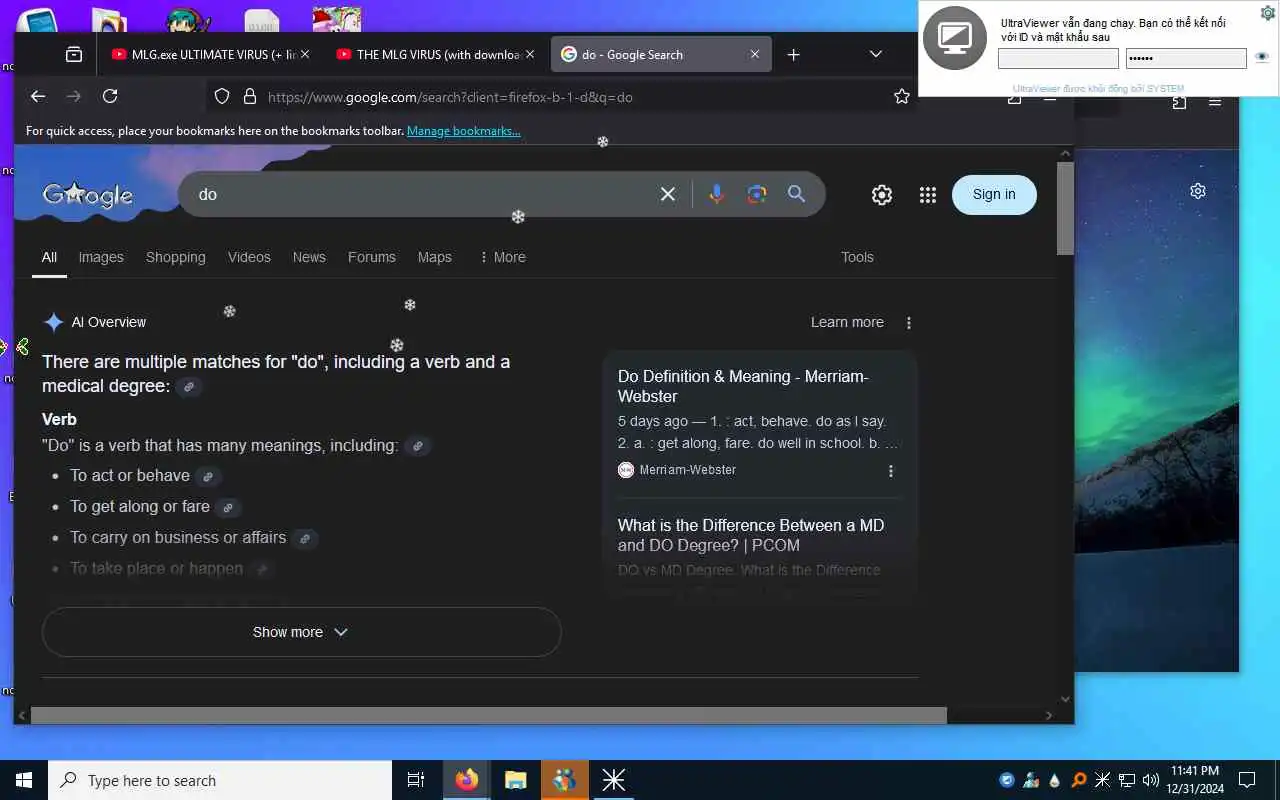Close the 'do - Google Search' tab
1280x800 pixels.
[755, 55]
